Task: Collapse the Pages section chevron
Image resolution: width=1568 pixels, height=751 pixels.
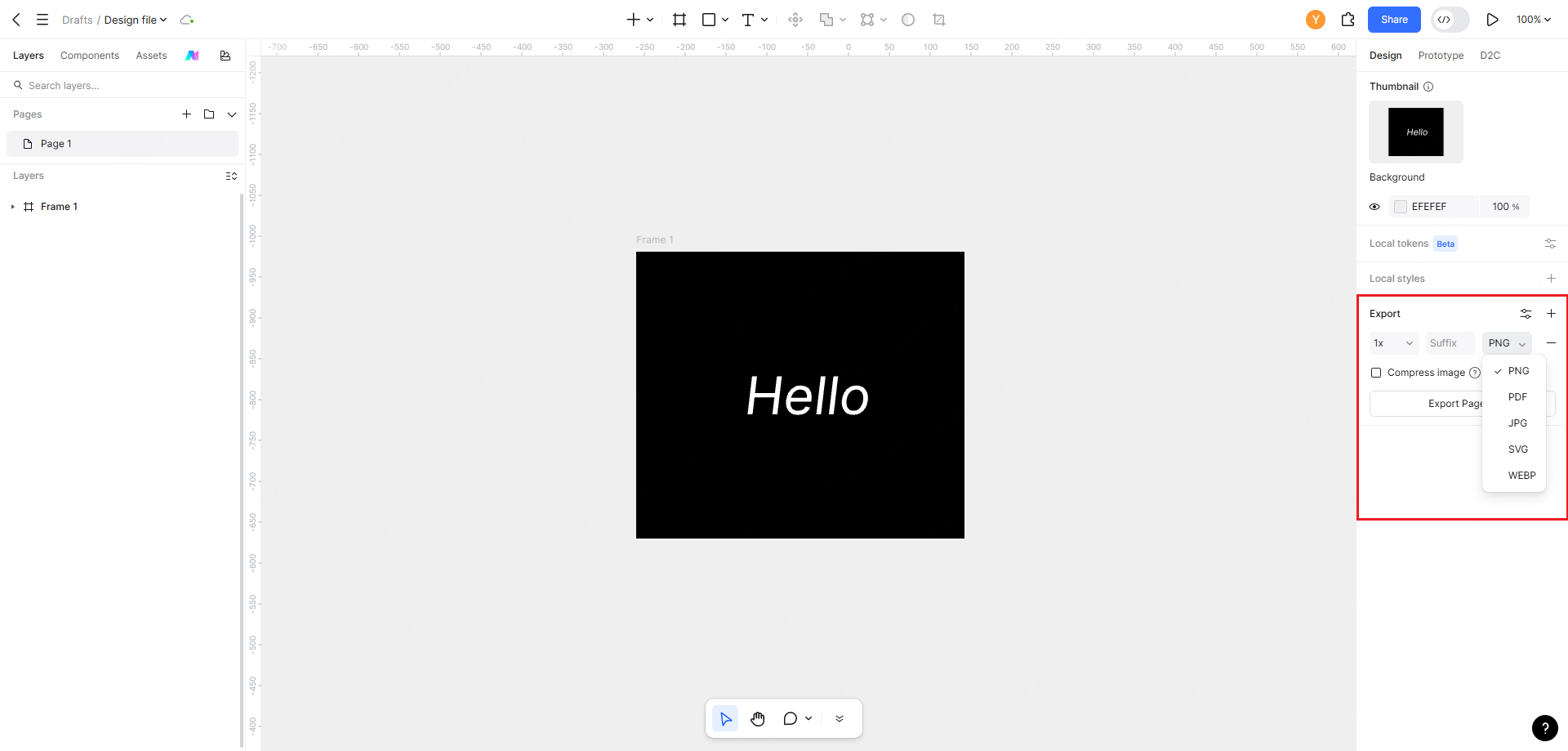Action: pos(232,114)
